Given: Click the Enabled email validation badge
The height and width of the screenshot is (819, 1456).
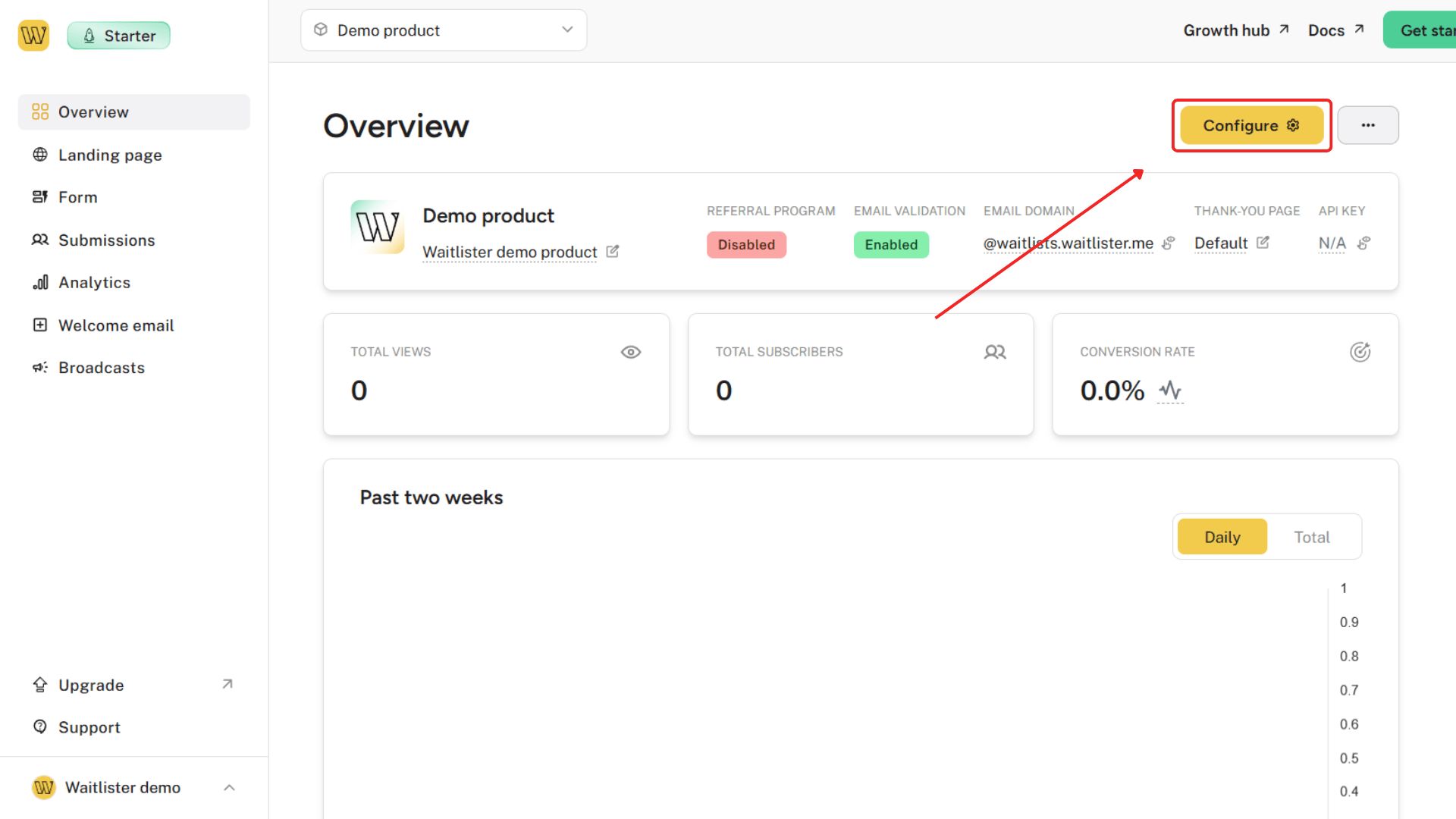Looking at the screenshot, I should (891, 245).
